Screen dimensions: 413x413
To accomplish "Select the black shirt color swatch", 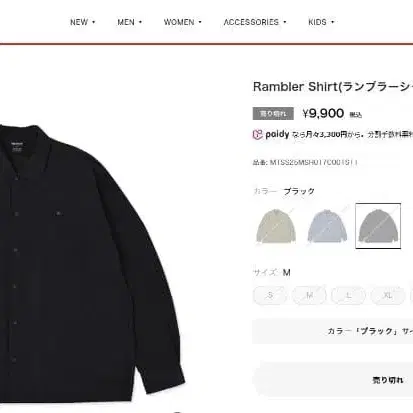I will (378, 226).
